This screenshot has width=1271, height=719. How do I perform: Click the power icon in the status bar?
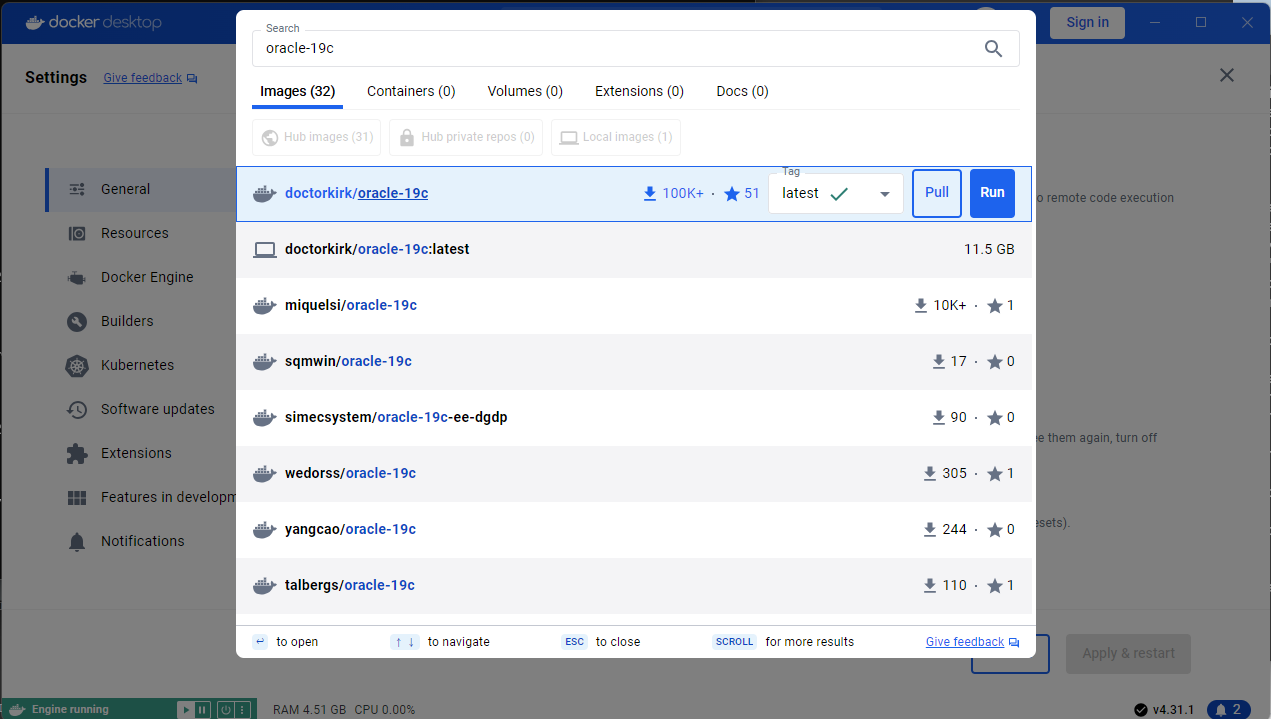tap(226, 710)
